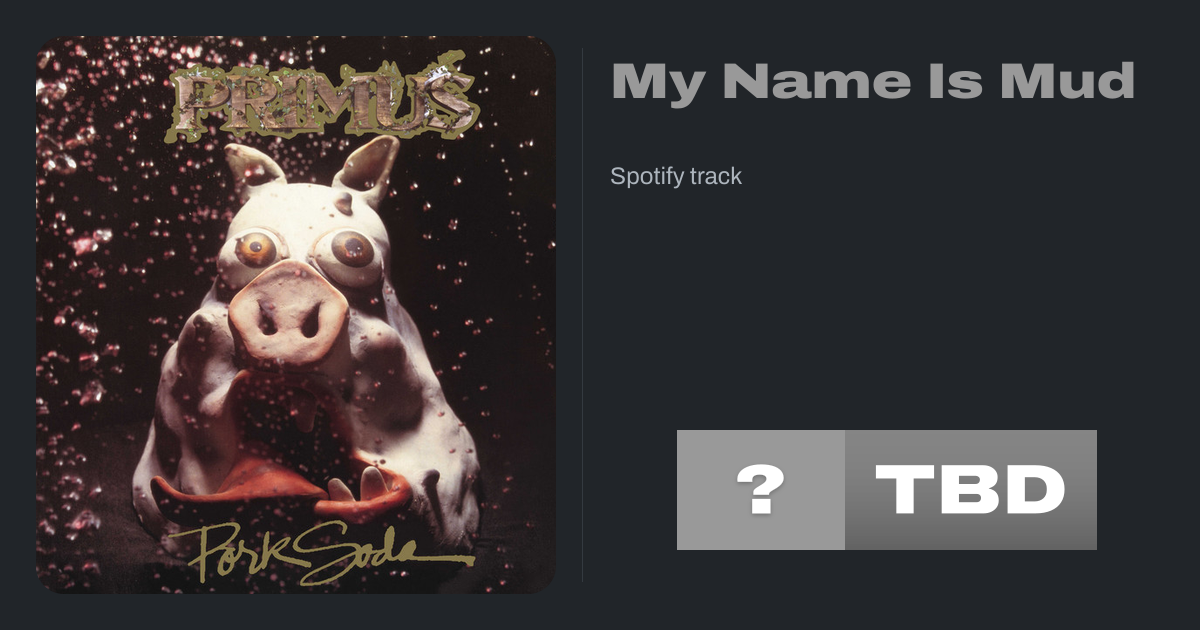Click the question mark score box
The width and height of the screenshot is (1200, 630).
(761, 490)
